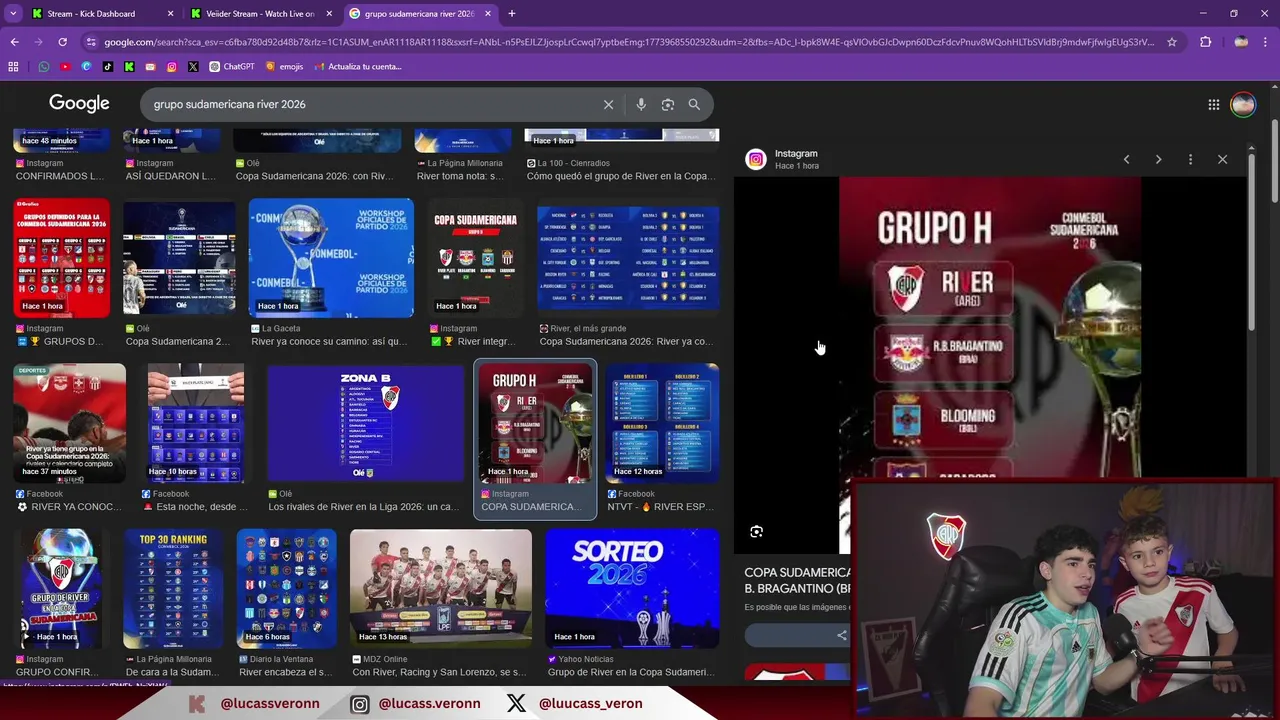Open the Instagram bookmark icon
1280x720 pixels.
[172, 67]
